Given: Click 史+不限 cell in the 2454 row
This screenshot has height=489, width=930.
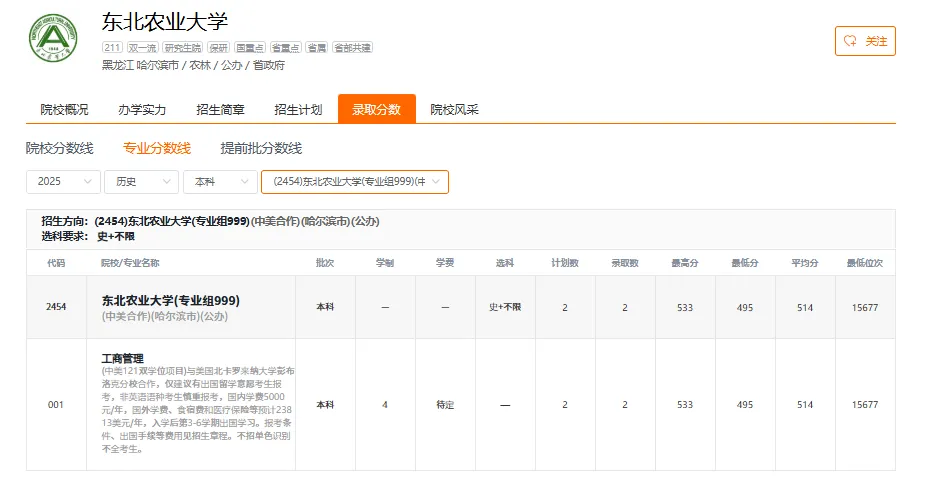Looking at the screenshot, I should [505, 307].
